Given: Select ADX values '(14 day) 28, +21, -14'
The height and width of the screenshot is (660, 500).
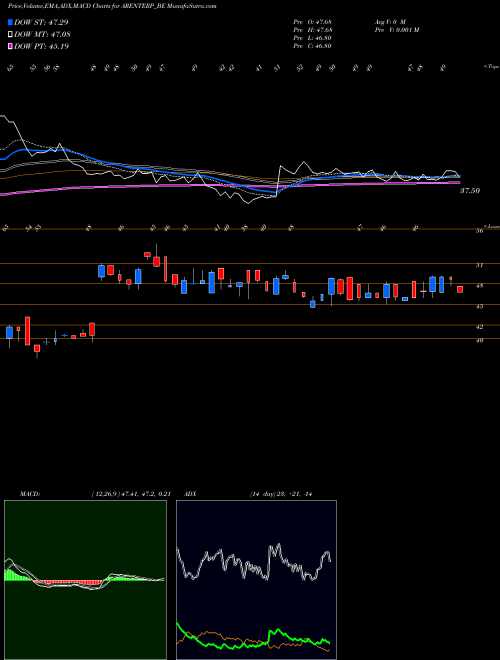Looking at the screenshot, I should (281, 494).
